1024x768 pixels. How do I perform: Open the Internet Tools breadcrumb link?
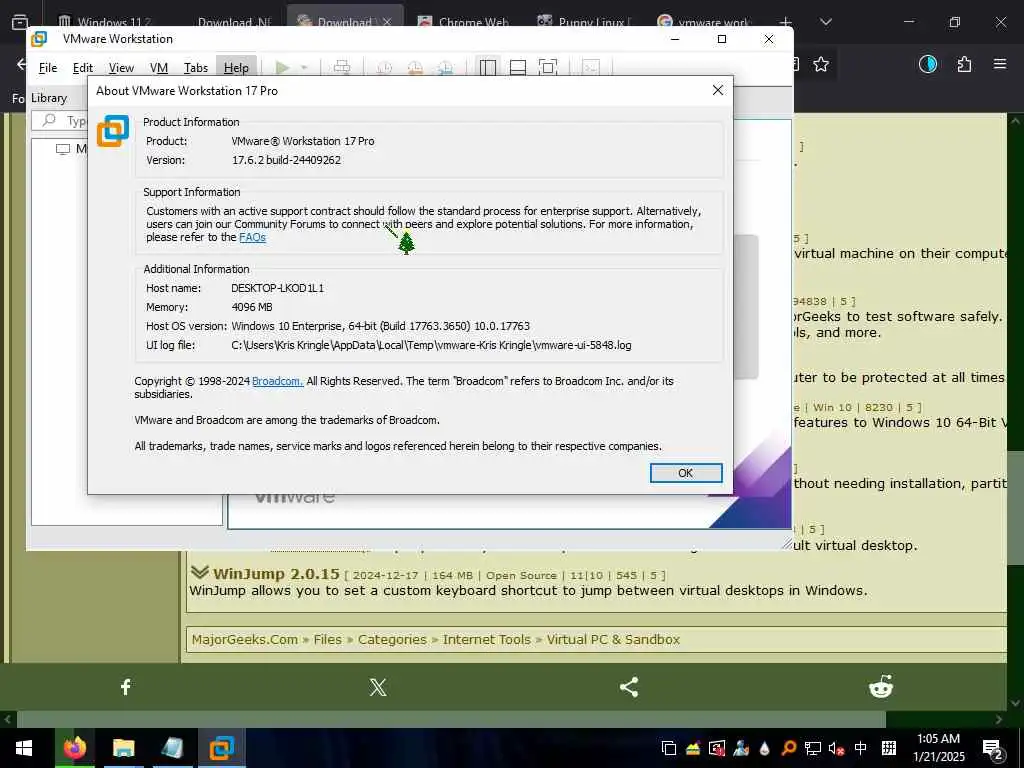[x=487, y=639]
